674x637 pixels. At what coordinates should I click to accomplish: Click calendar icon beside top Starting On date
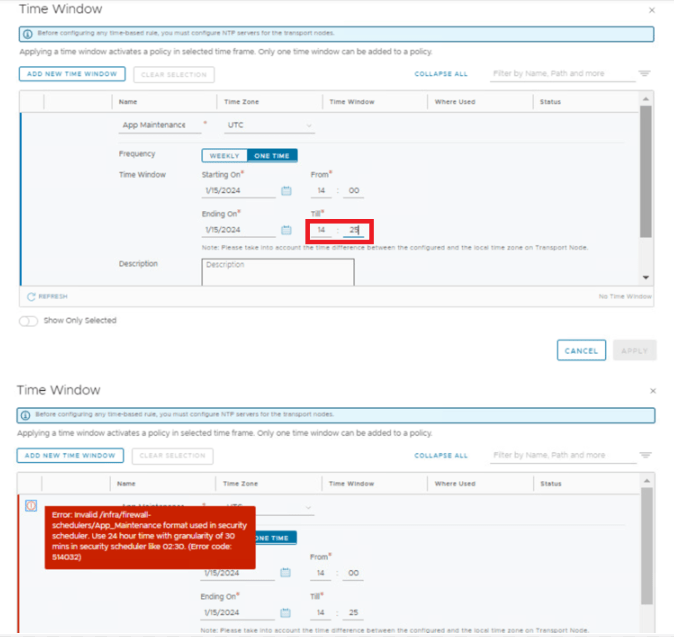tap(286, 191)
